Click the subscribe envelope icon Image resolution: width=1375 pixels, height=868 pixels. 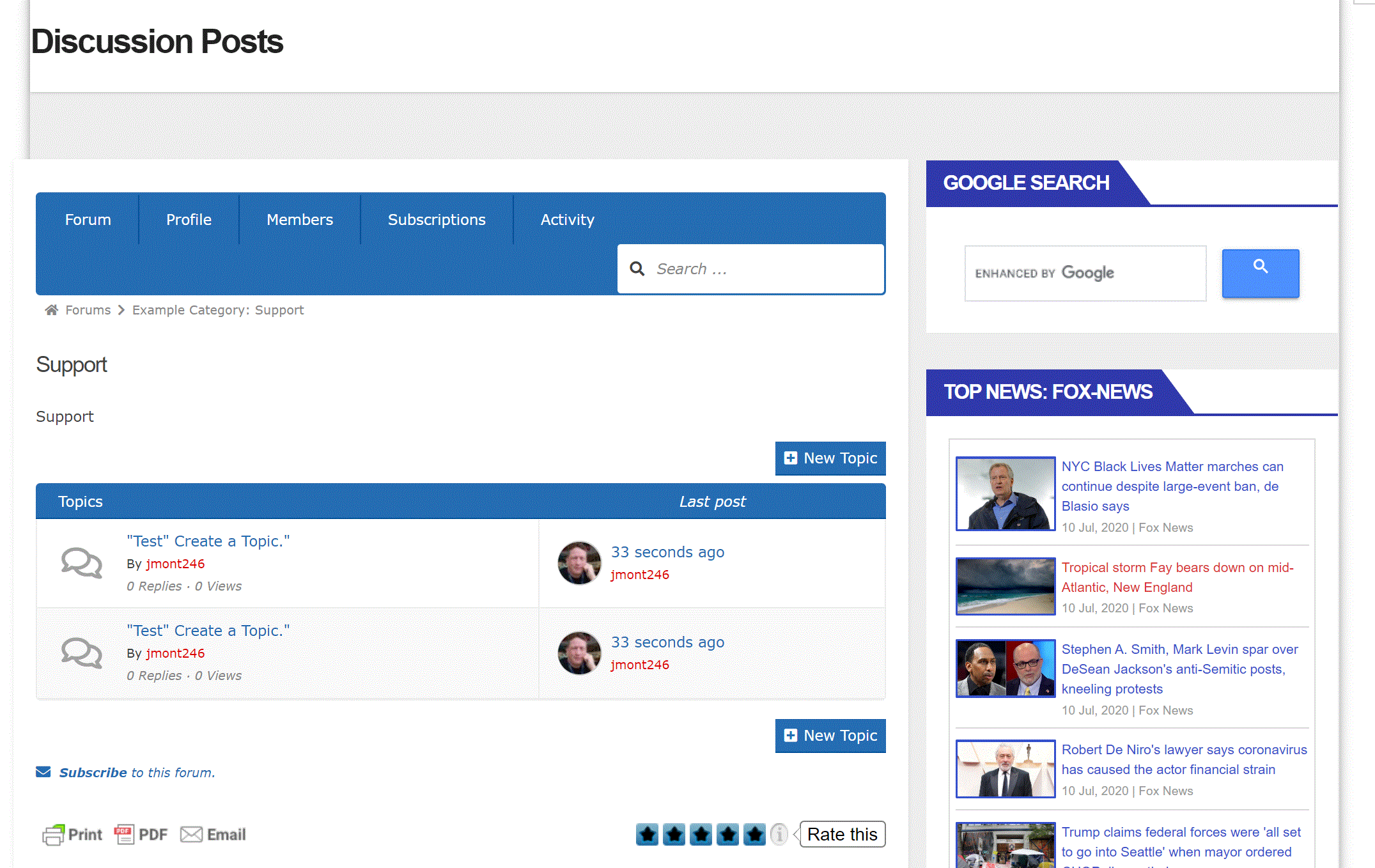43,772
